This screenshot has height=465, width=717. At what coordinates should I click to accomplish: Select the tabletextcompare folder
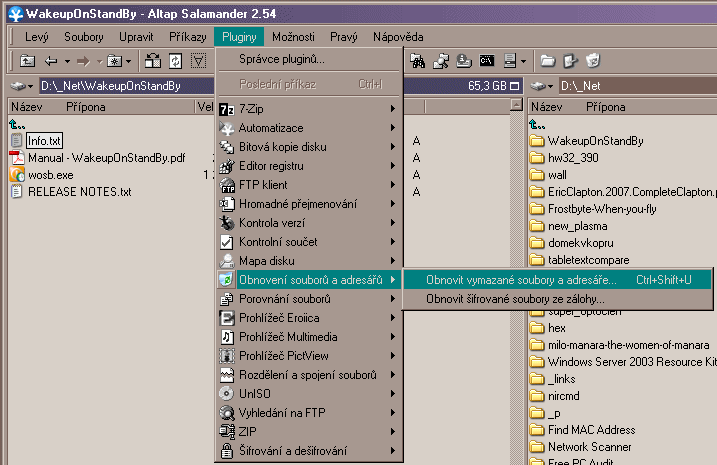coord(589,260)
